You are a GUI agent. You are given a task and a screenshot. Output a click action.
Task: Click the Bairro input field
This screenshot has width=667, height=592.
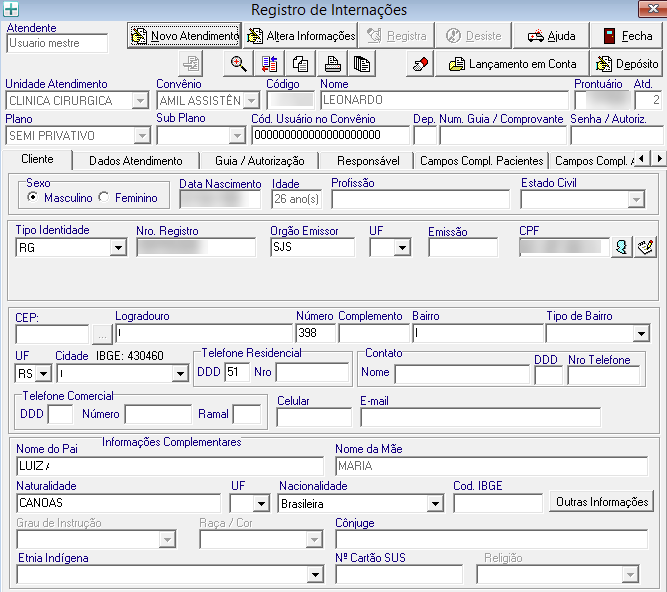point(478,333)
